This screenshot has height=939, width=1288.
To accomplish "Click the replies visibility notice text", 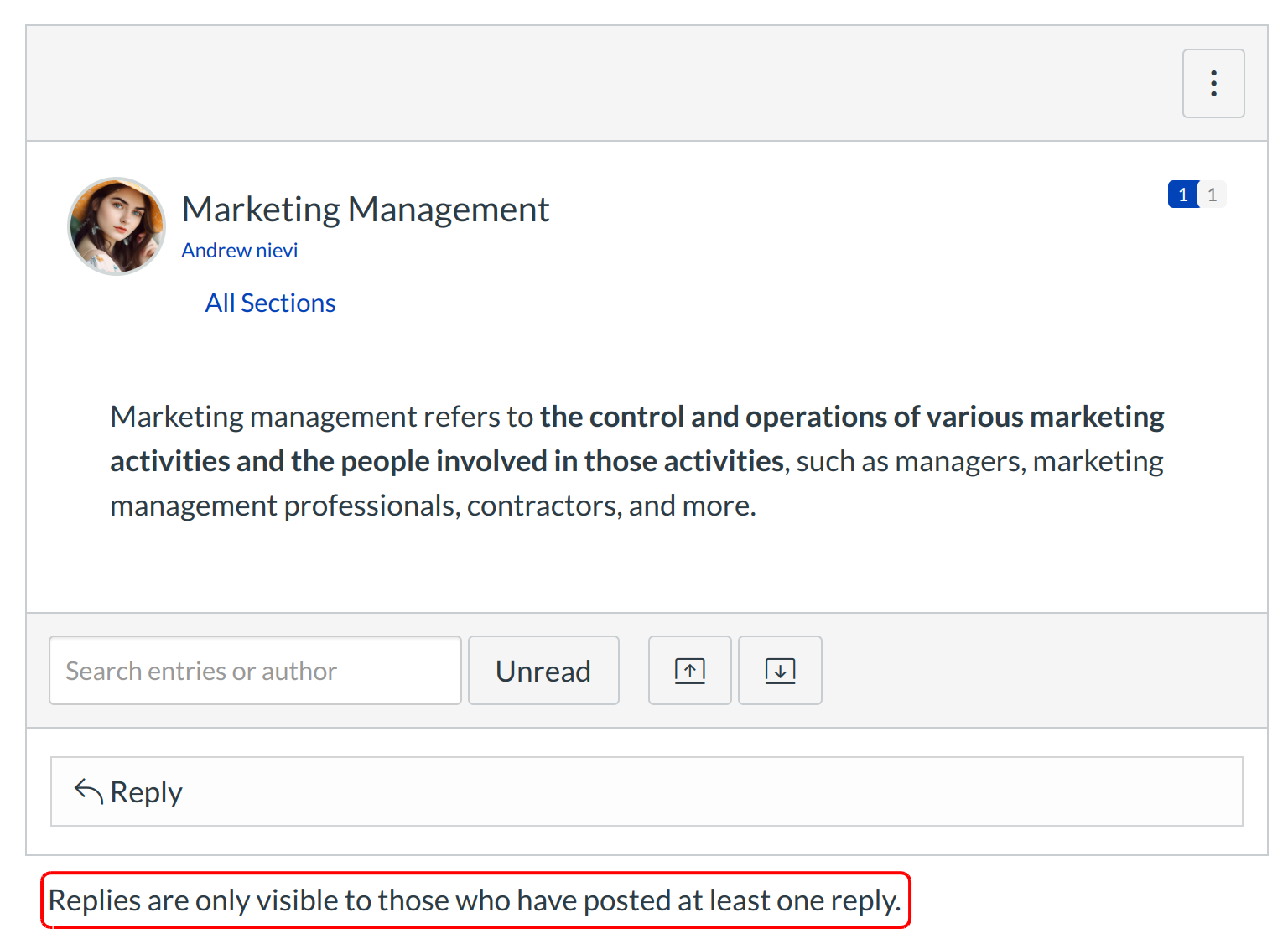I will pos(474,900).
